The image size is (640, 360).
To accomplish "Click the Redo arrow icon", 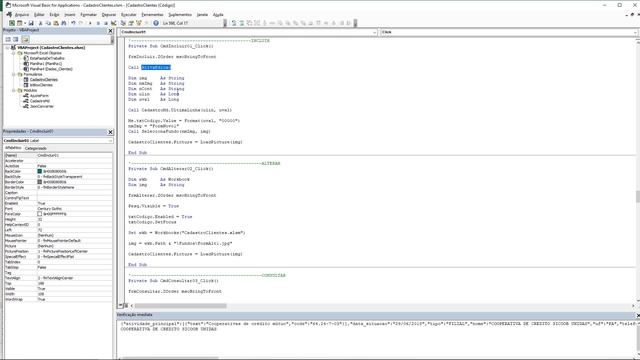I will point(81,23).
